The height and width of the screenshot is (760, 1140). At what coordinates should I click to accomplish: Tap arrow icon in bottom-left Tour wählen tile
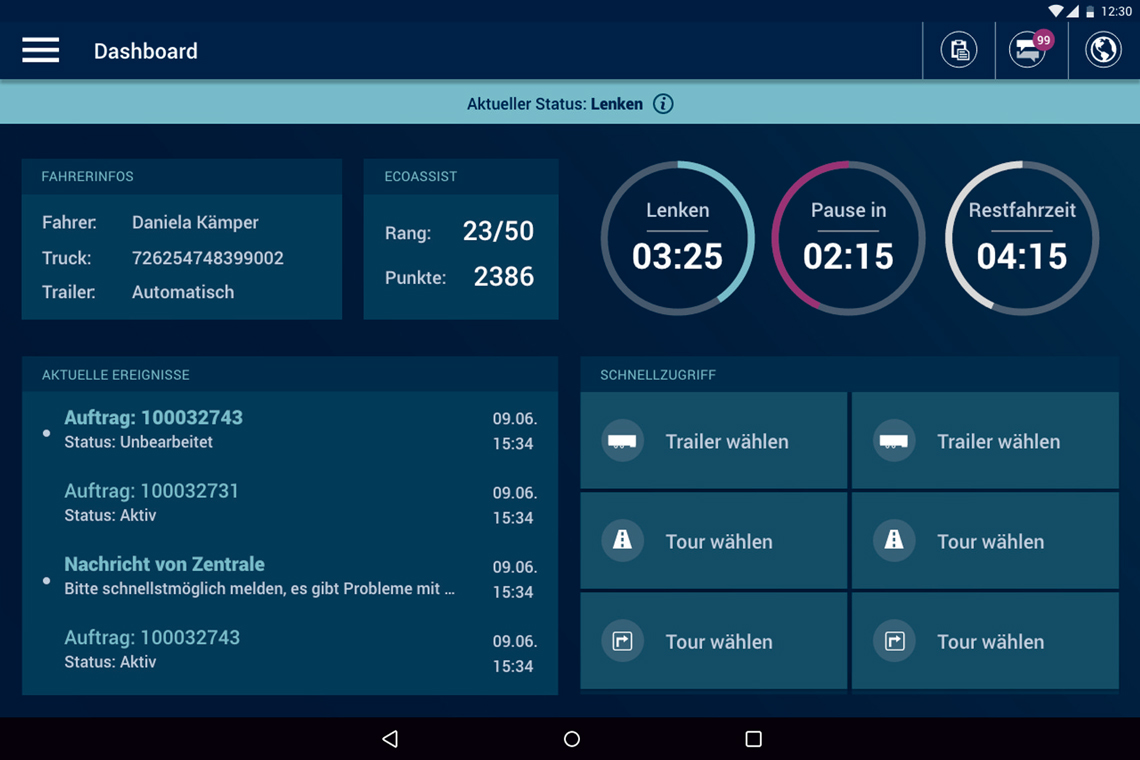point(622,641)
